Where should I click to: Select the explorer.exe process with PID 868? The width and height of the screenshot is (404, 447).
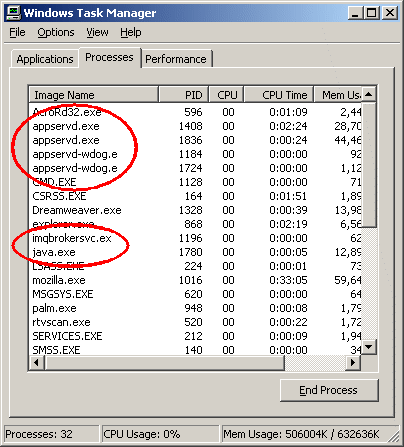[x=195, y=224]
